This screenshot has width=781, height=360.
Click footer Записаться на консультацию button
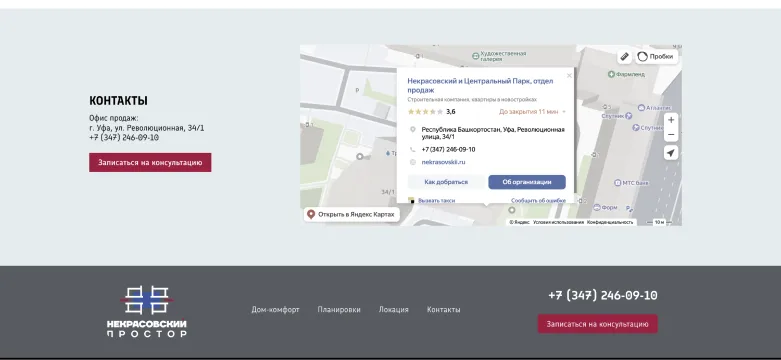coord(597,324)
